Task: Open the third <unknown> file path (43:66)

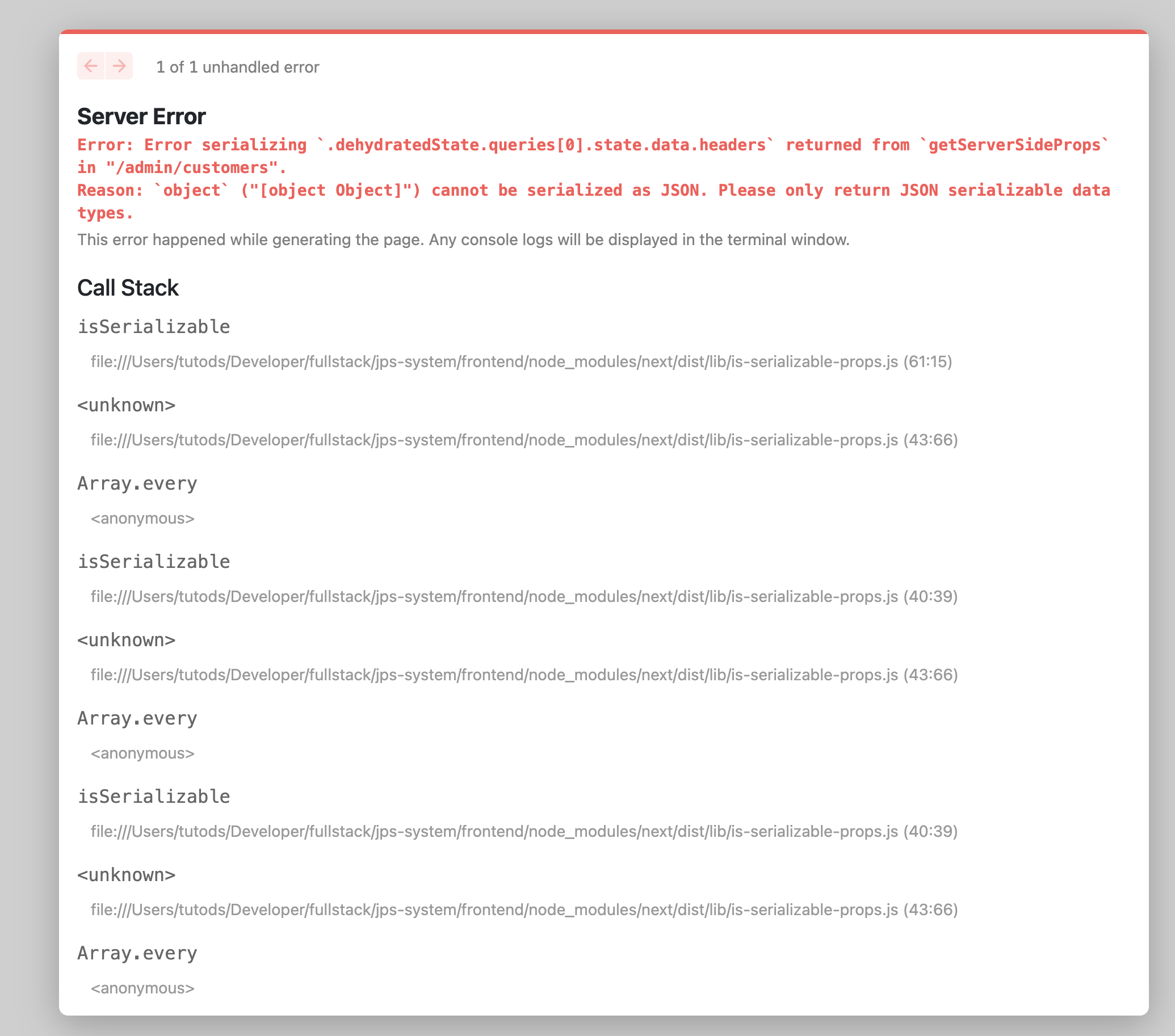Action: [524, 909]
